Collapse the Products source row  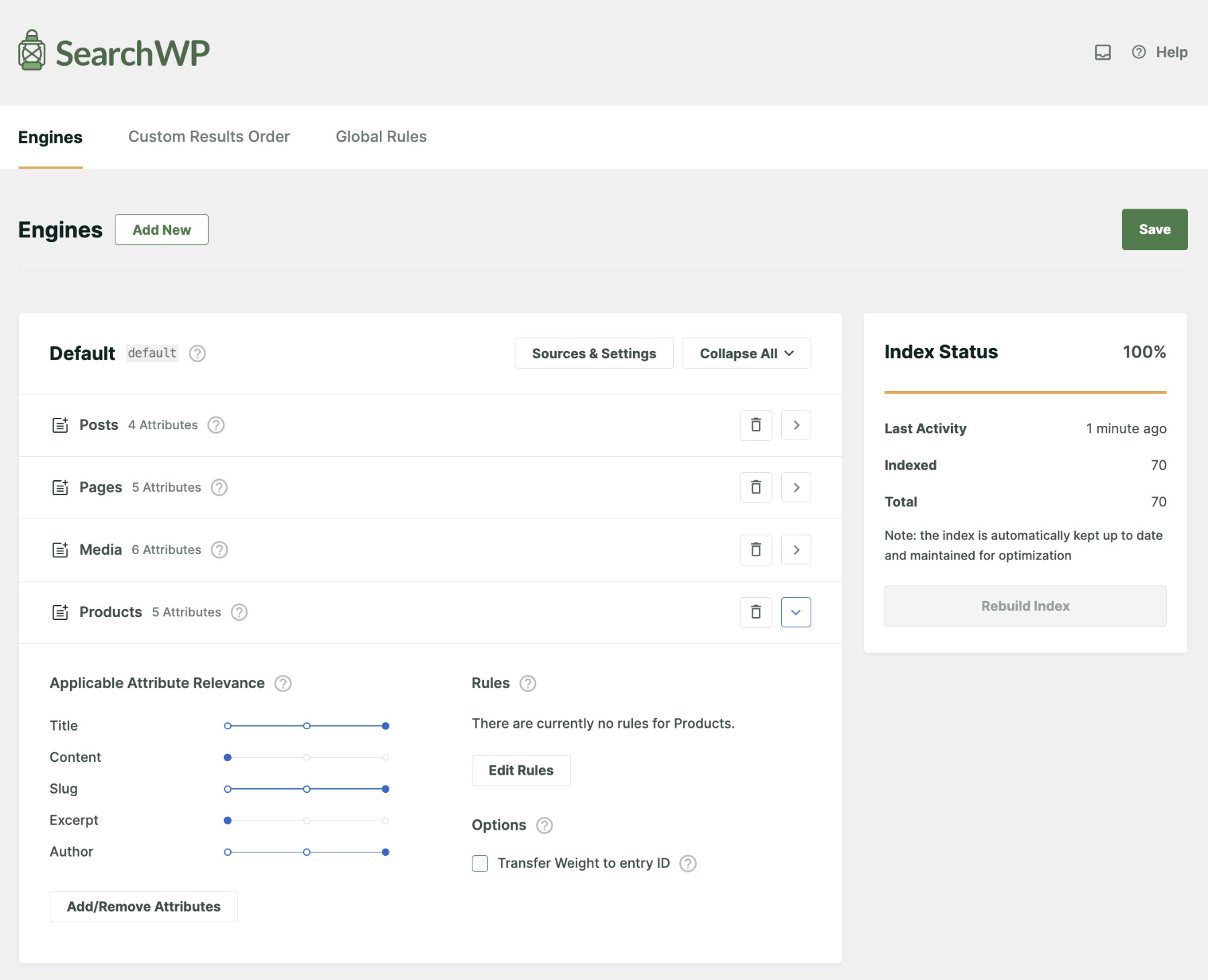[796, 612]
